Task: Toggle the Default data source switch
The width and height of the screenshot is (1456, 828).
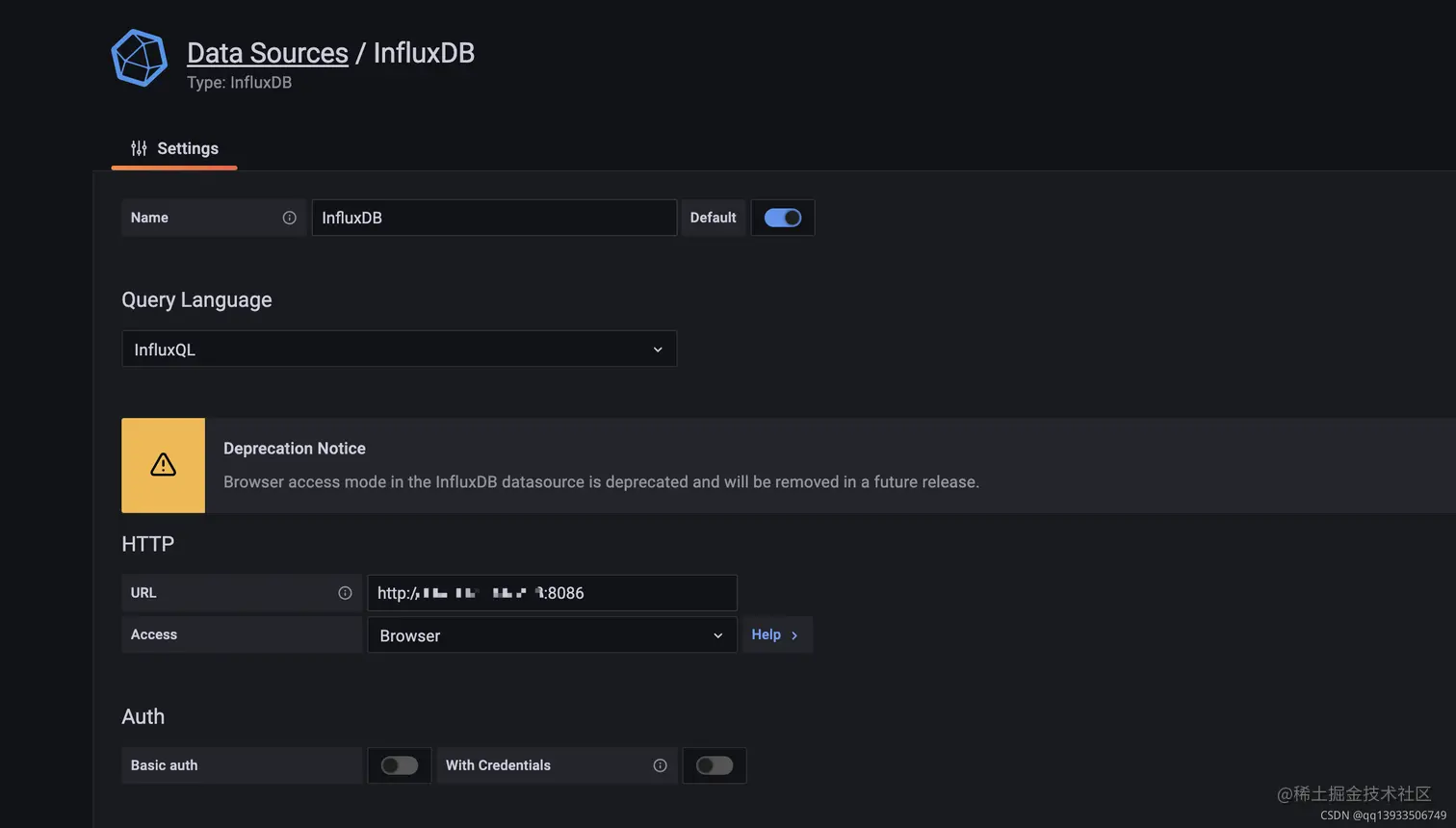Action: coord(783,218)
